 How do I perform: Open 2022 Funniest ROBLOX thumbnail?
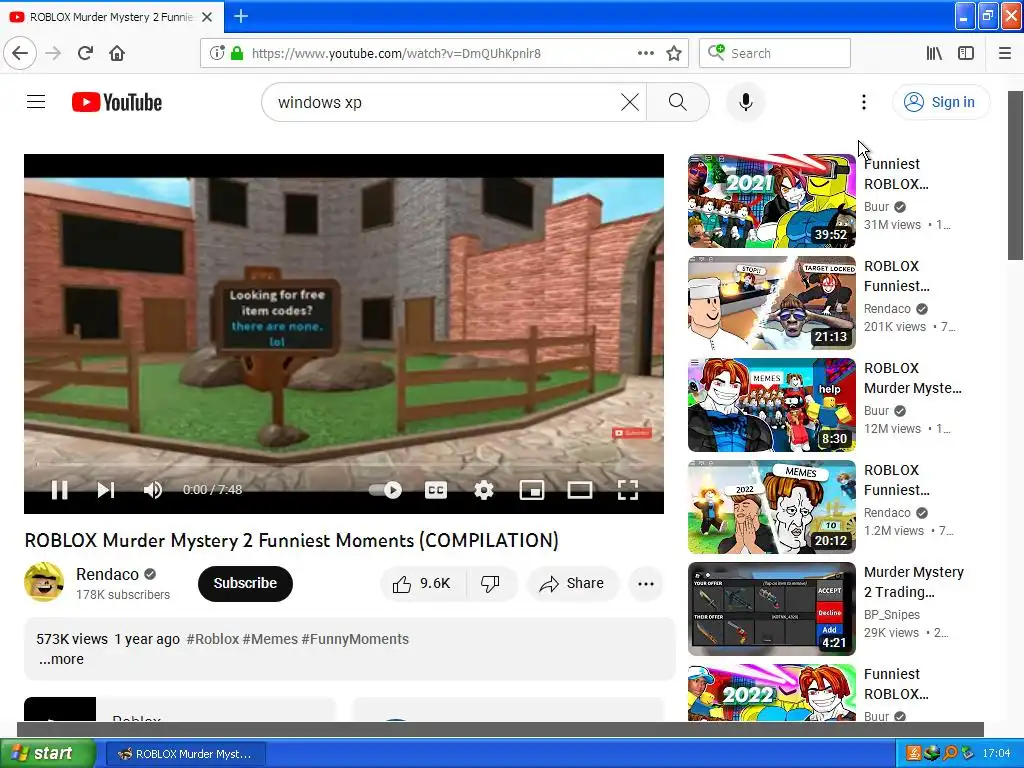coord(771,692)
